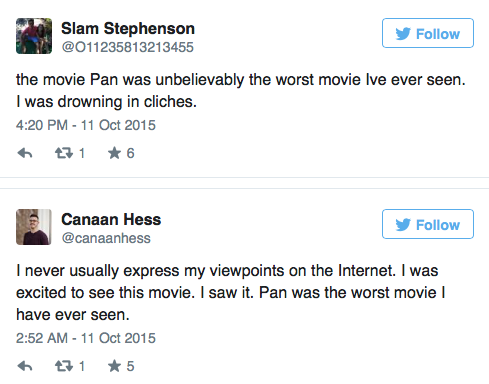Click the favorite count 5
This screenshot has width=489, height=384.
(x=130, y=366)
